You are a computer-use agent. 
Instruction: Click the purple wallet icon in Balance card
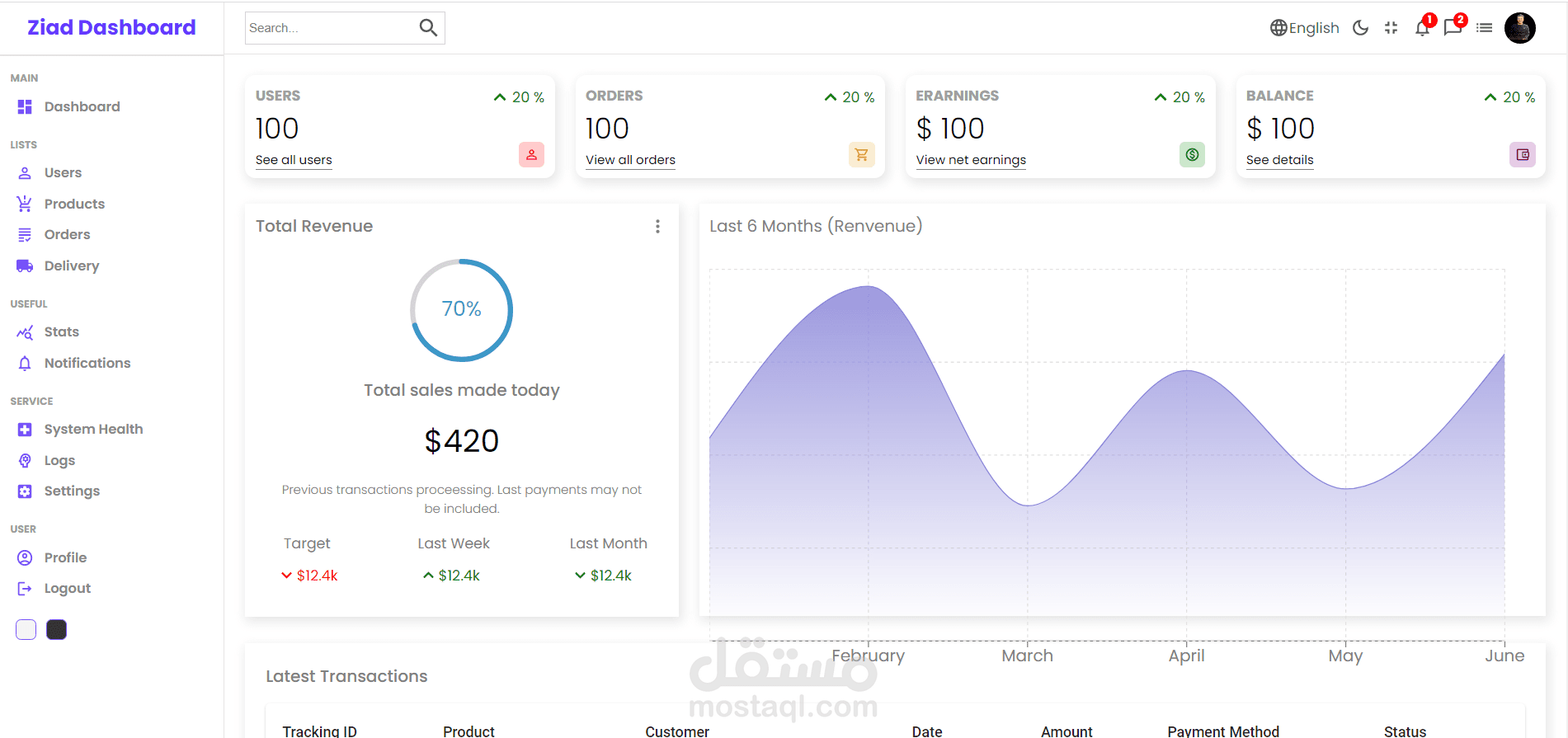1523,154
